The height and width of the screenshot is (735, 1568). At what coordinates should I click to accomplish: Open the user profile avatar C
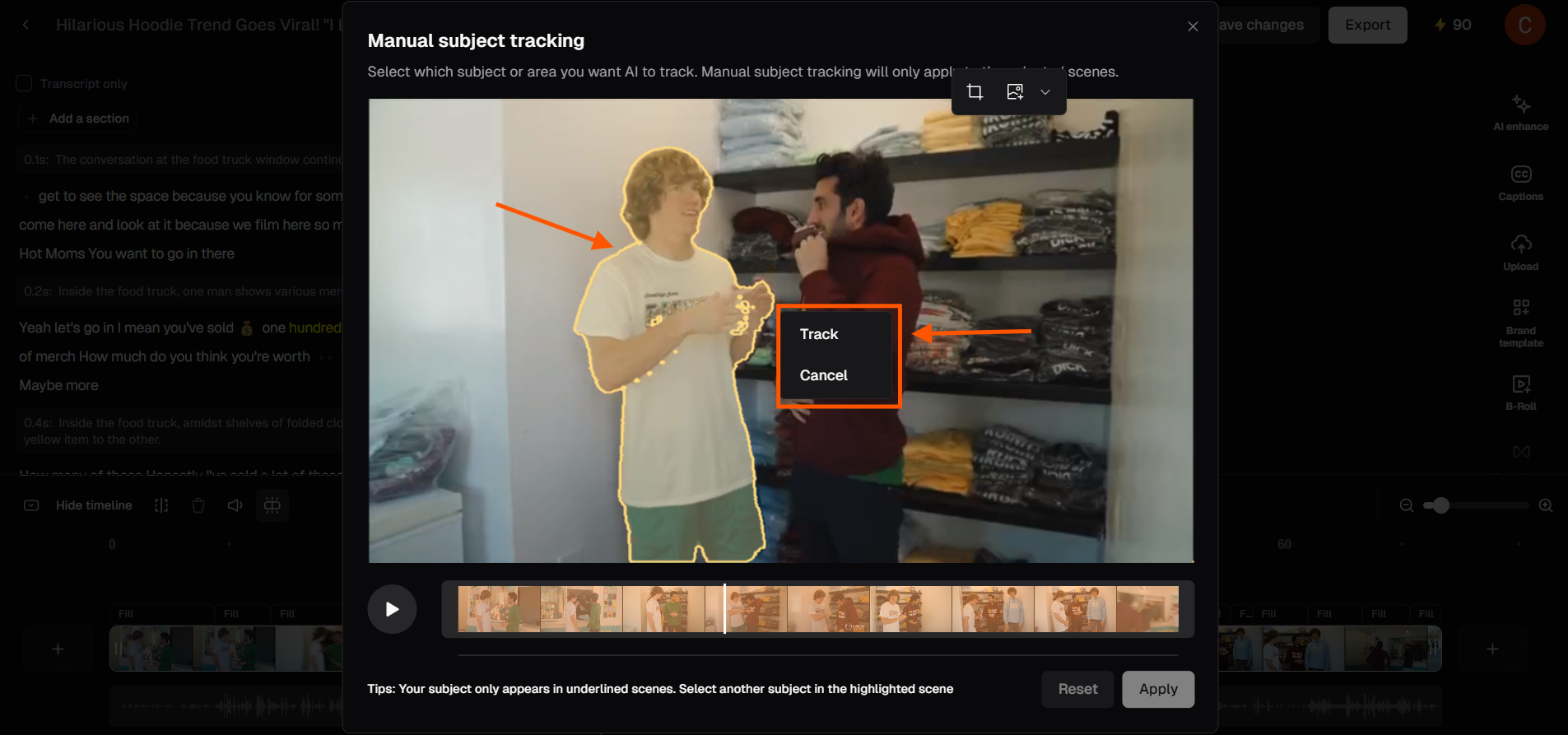(x=1524, y=25)
